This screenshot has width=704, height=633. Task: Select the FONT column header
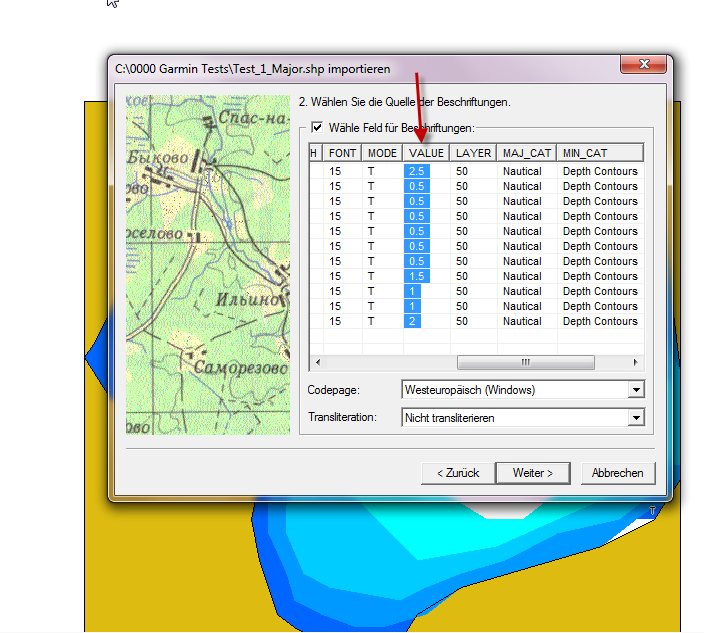(x=342, y=153)
